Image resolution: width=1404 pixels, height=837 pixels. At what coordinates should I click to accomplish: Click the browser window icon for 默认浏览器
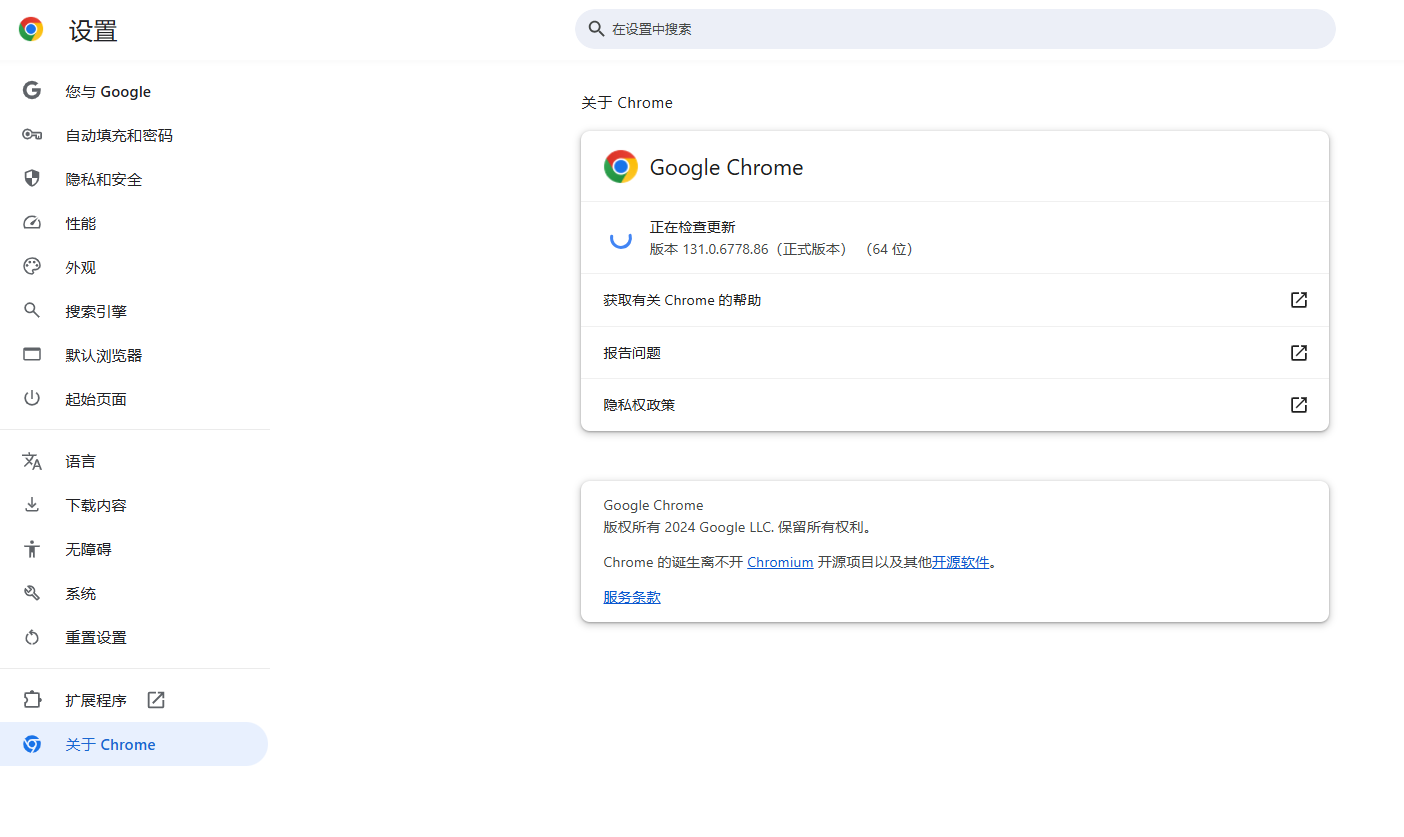(32, 355)
